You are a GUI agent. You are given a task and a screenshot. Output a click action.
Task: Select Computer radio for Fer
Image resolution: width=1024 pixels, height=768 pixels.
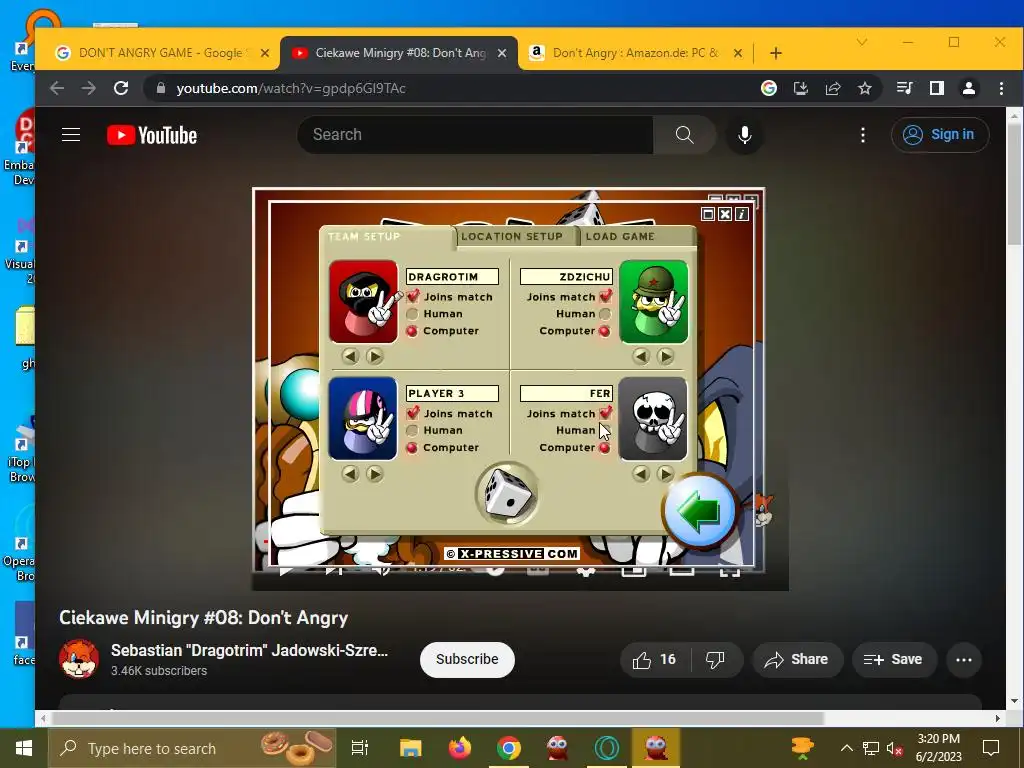click(x=605, y=448)
